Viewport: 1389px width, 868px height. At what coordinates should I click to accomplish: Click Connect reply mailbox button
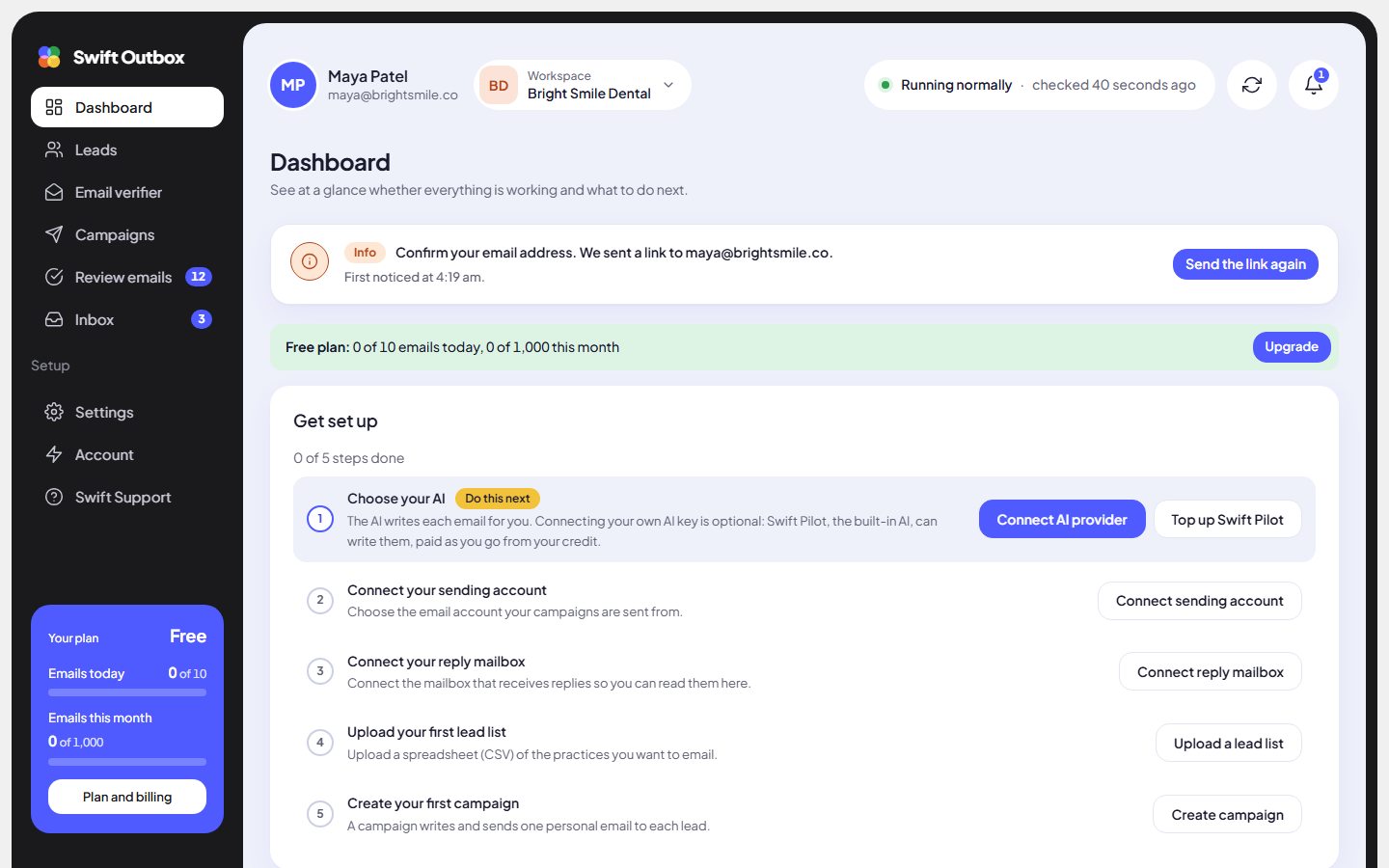tap(1211, 672)
